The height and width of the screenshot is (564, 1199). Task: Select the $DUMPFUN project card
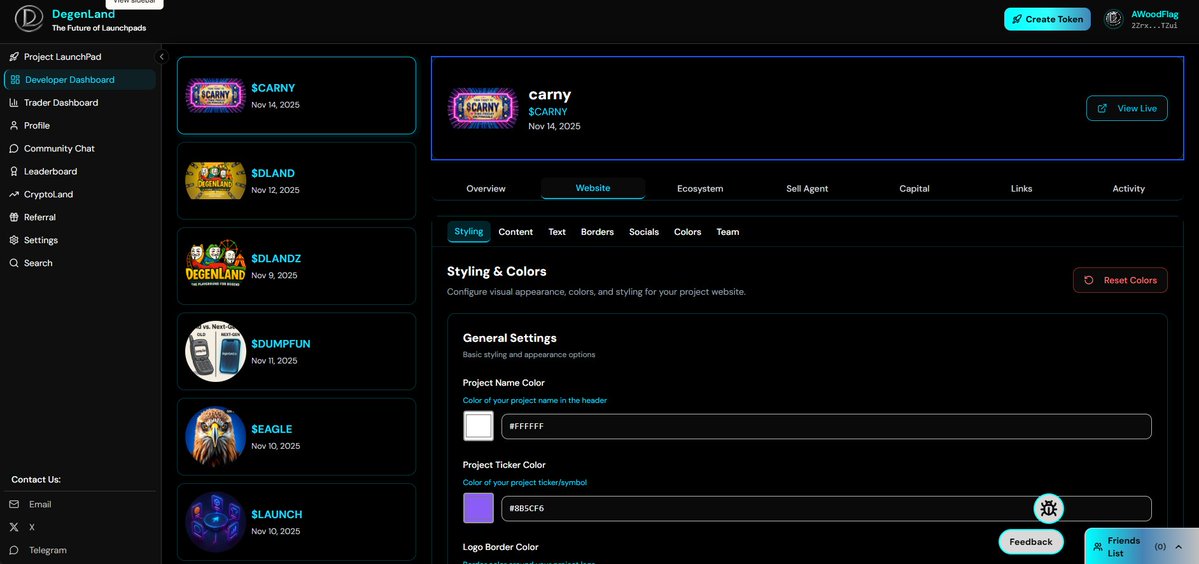click(297, 352)
